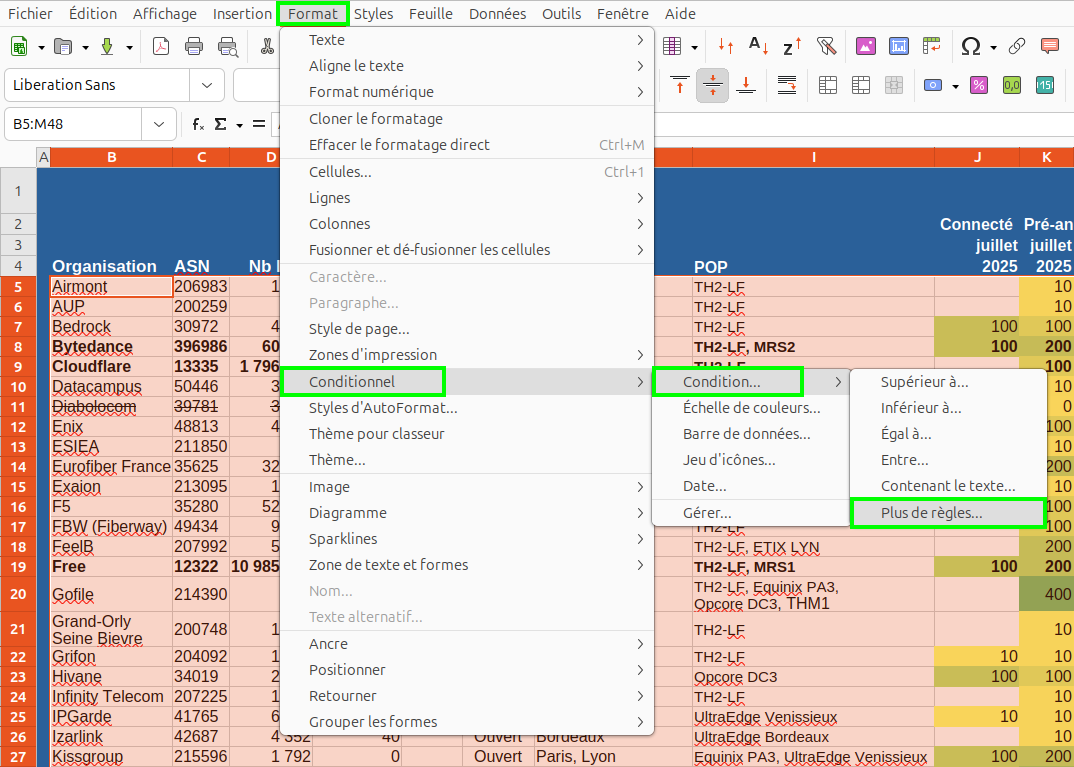Open the print preview
Viewport: 1074px width, 767px height.
tap(227, 47)
